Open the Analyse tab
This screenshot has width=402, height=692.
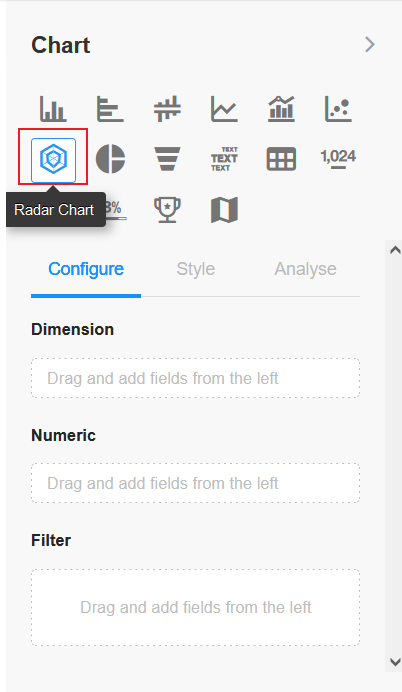click(305, 269)
